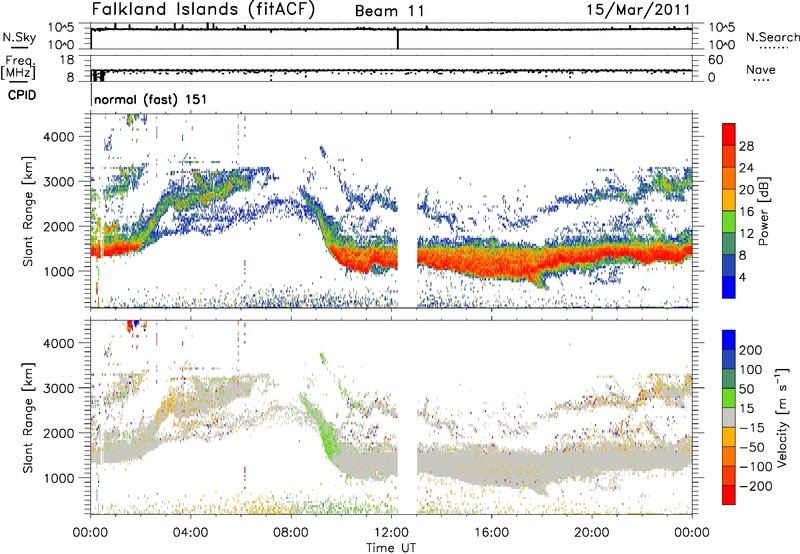Click the "60" Nave axis tick
This screenshot has height=554, width=800.
point(716,60)
